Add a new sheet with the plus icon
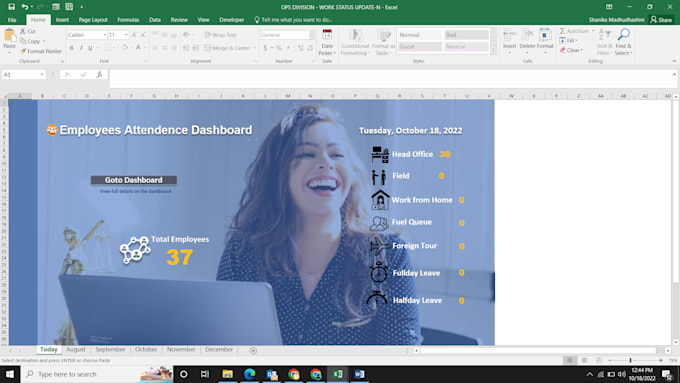Viewport: 680px width, 383px height. (253, 350)
